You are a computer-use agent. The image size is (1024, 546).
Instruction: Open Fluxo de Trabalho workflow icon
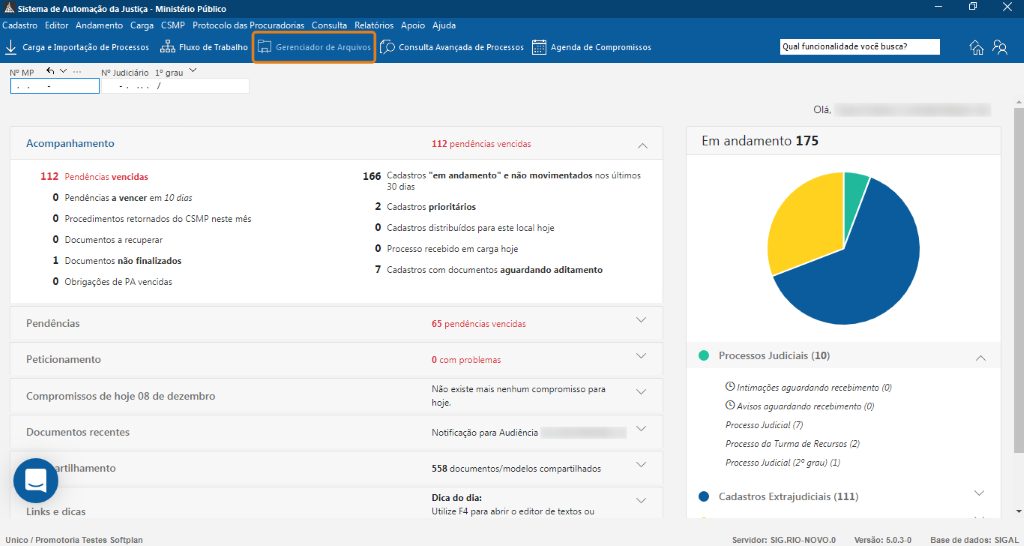point(168,47)
